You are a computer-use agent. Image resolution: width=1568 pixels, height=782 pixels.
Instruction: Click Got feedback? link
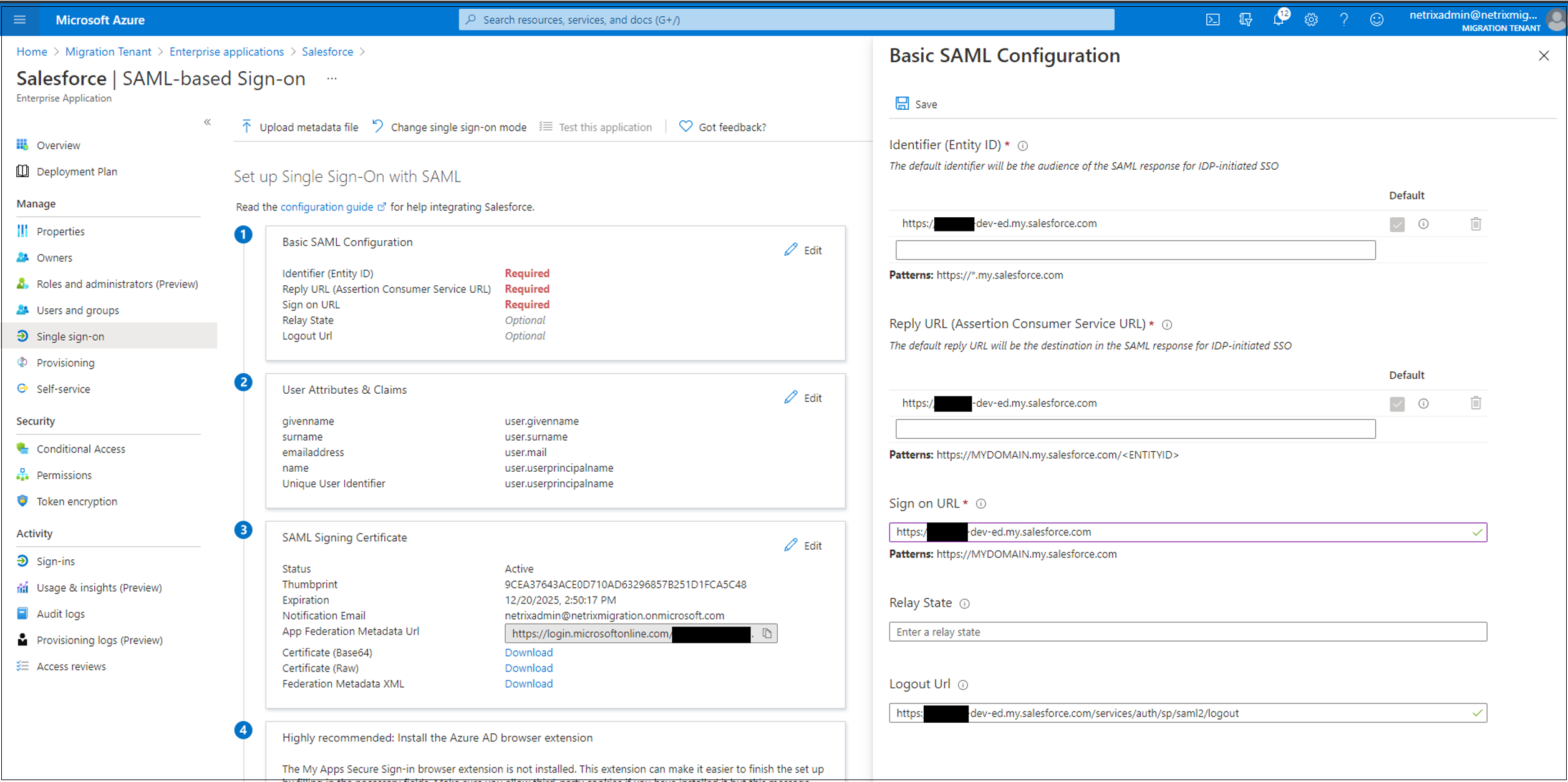click(x=723, y=127)
